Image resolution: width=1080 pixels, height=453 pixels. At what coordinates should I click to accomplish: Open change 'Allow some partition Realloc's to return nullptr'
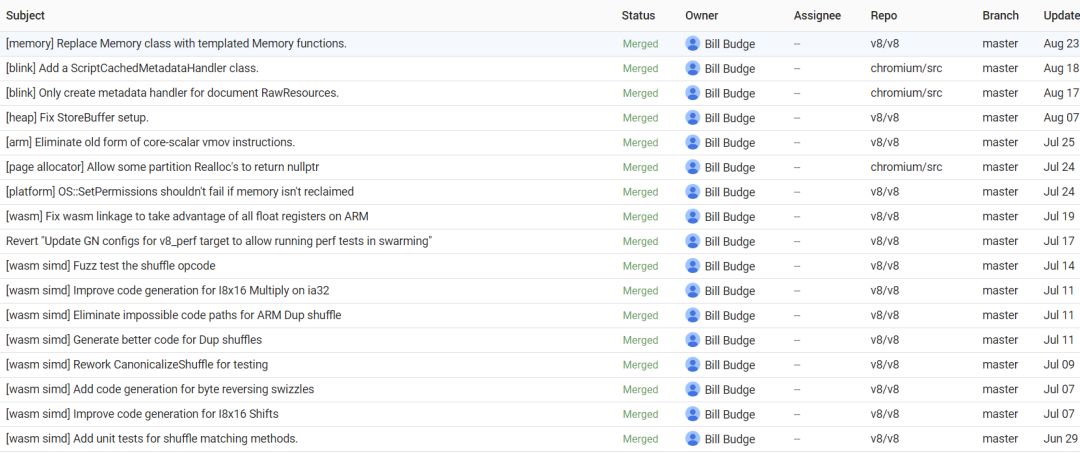pyautogui.click(x=163, y=167)
